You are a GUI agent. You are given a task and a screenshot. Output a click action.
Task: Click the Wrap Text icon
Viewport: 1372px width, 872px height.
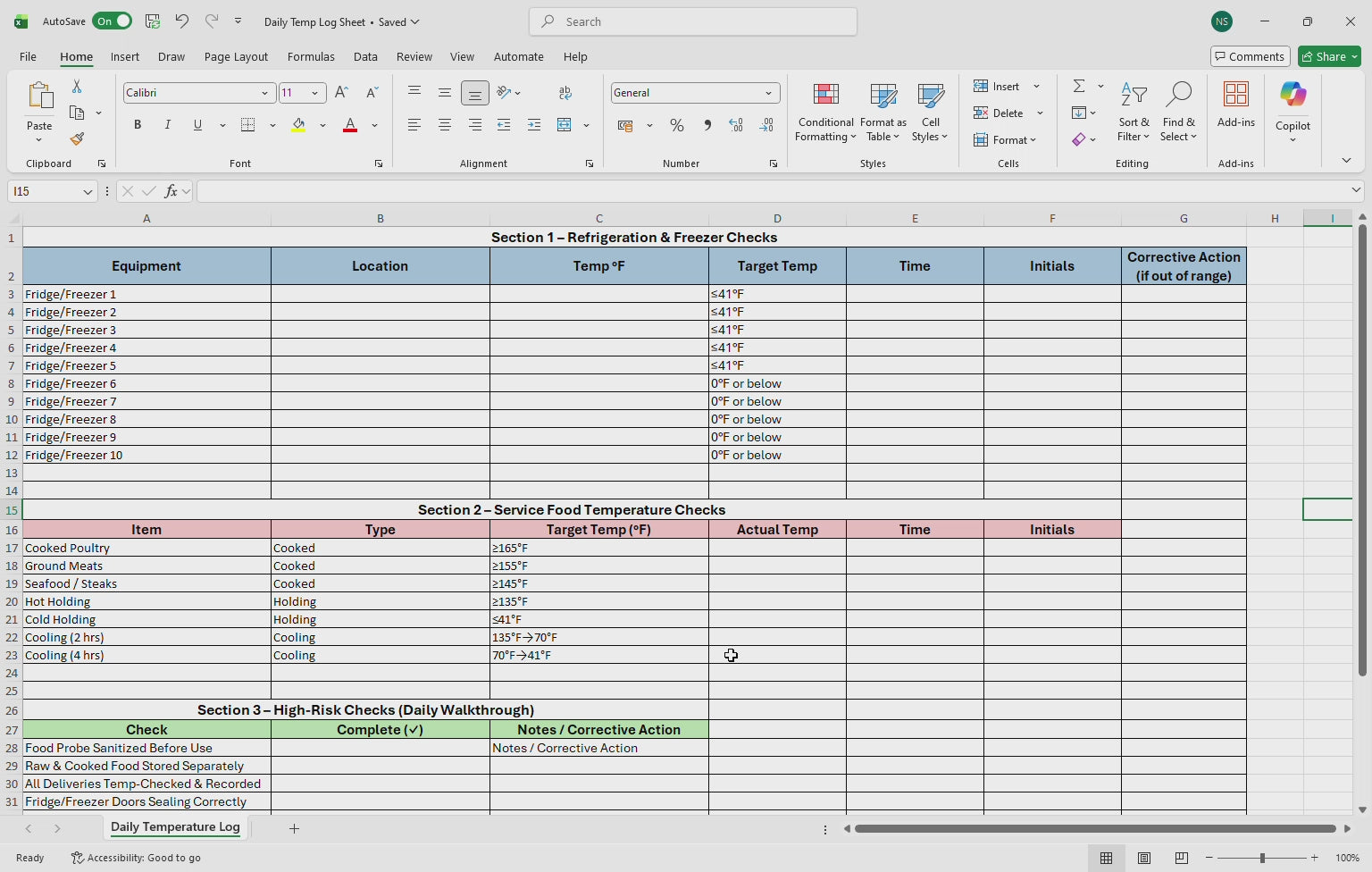(565, 93)
